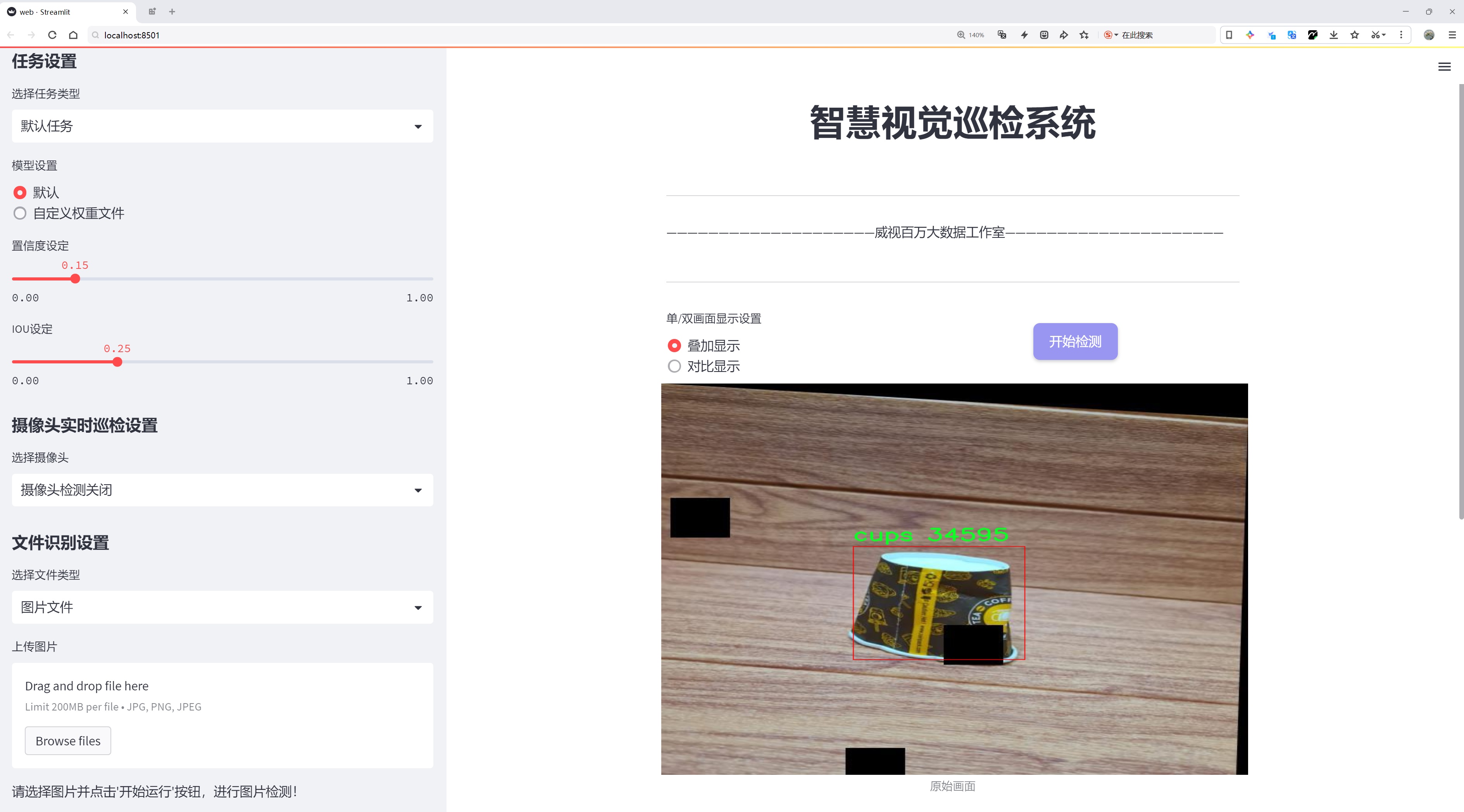Open the blue translate extension
The width and height of the screenshot is (1464, 812).
pos(1292,35)
